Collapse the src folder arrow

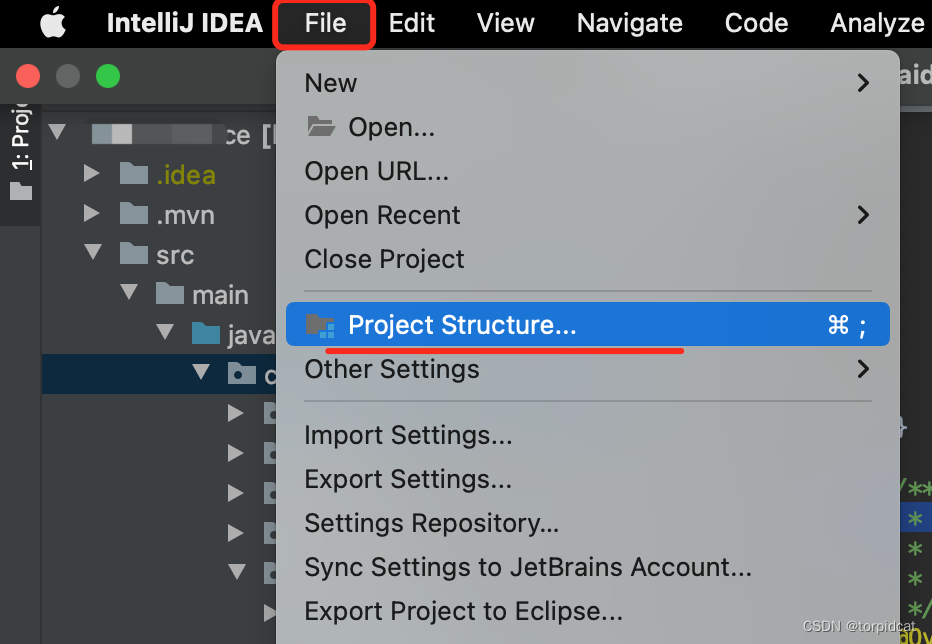[93, 252]
